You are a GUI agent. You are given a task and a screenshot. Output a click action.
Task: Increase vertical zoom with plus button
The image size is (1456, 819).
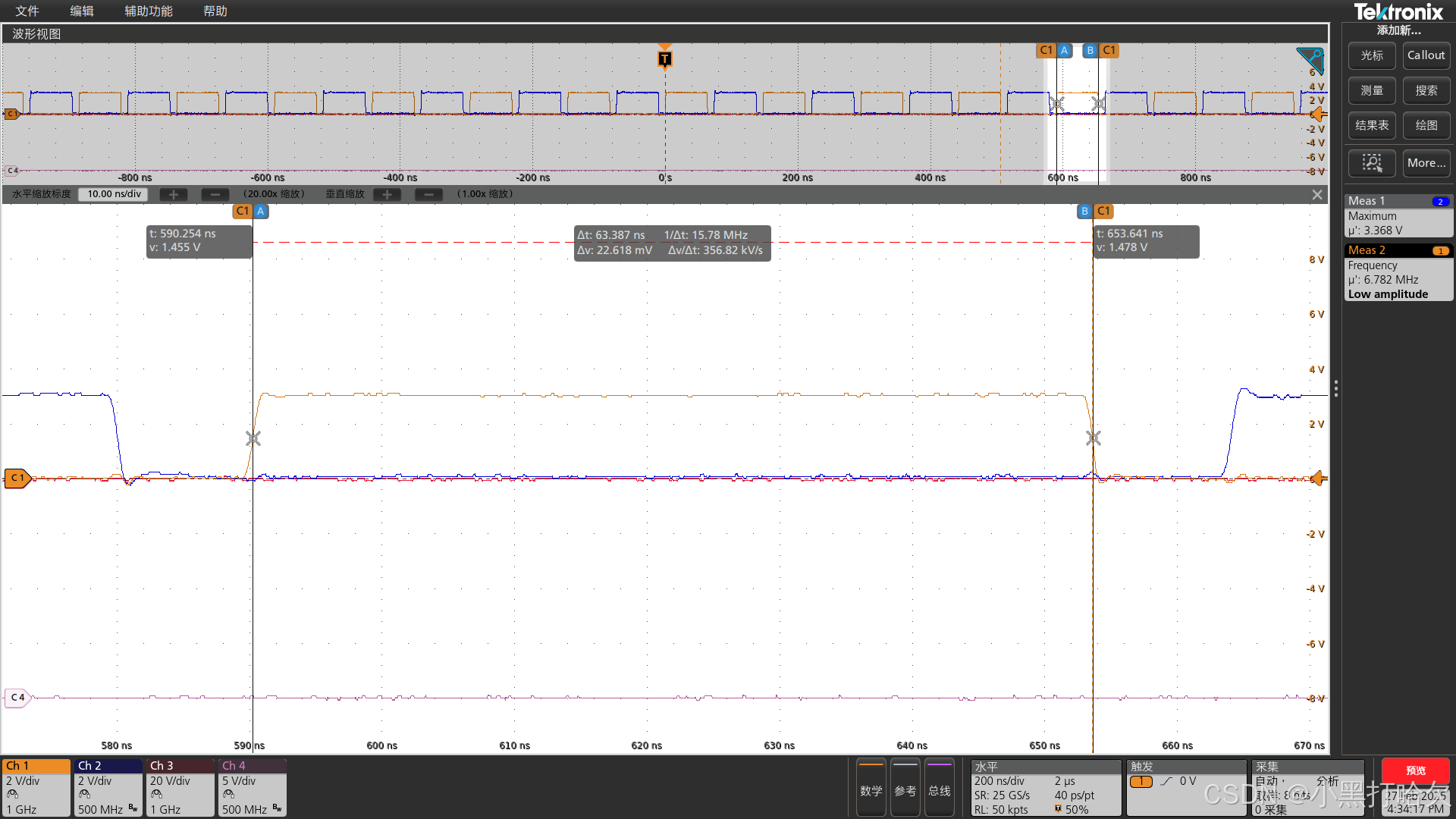click(x=388, y=195)
